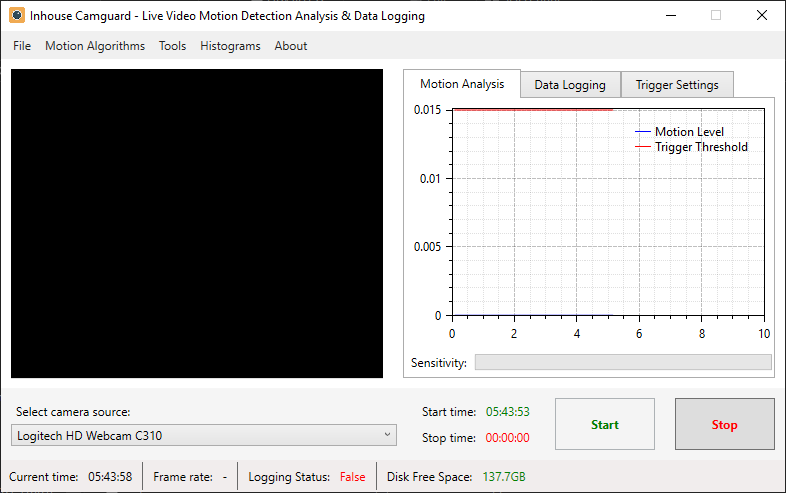Click the Motion Level legend entry
The width and height of the screenshot is (786, 493).
679,131
